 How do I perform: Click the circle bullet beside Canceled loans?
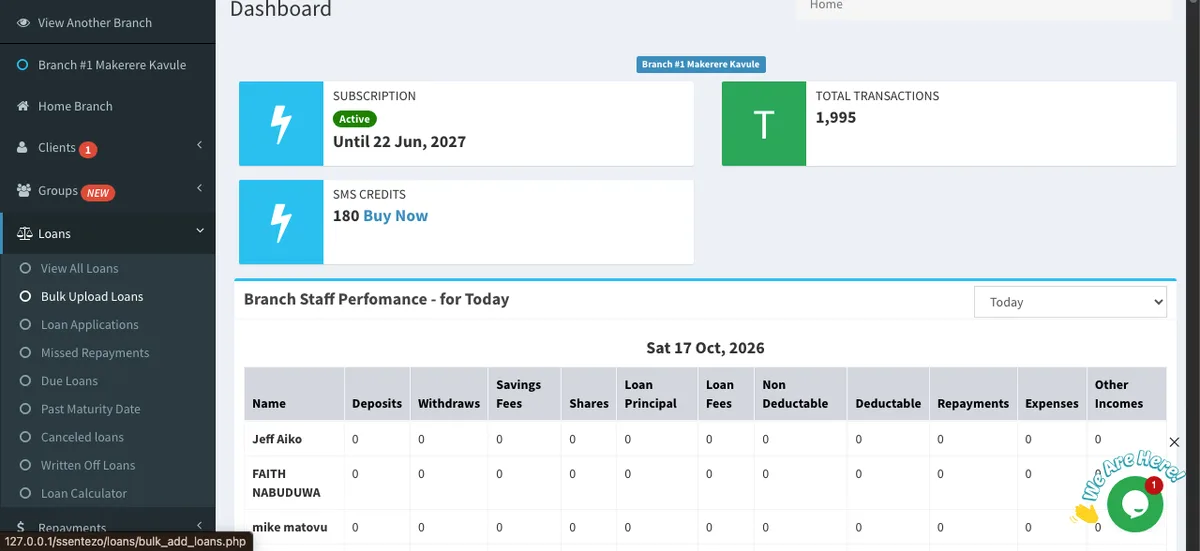tap(25, 437)
